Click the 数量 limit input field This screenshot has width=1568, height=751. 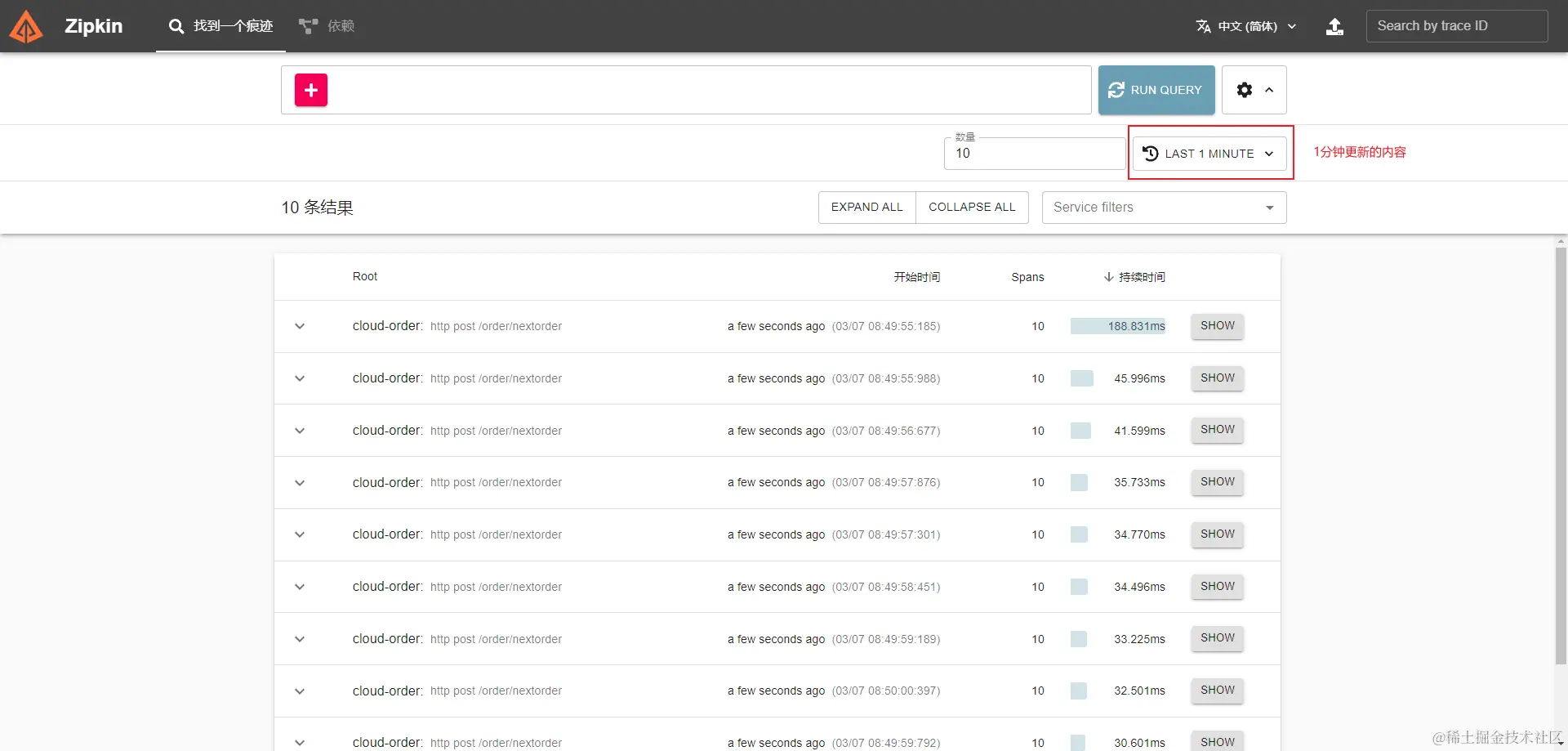(x=1035, y=154)
